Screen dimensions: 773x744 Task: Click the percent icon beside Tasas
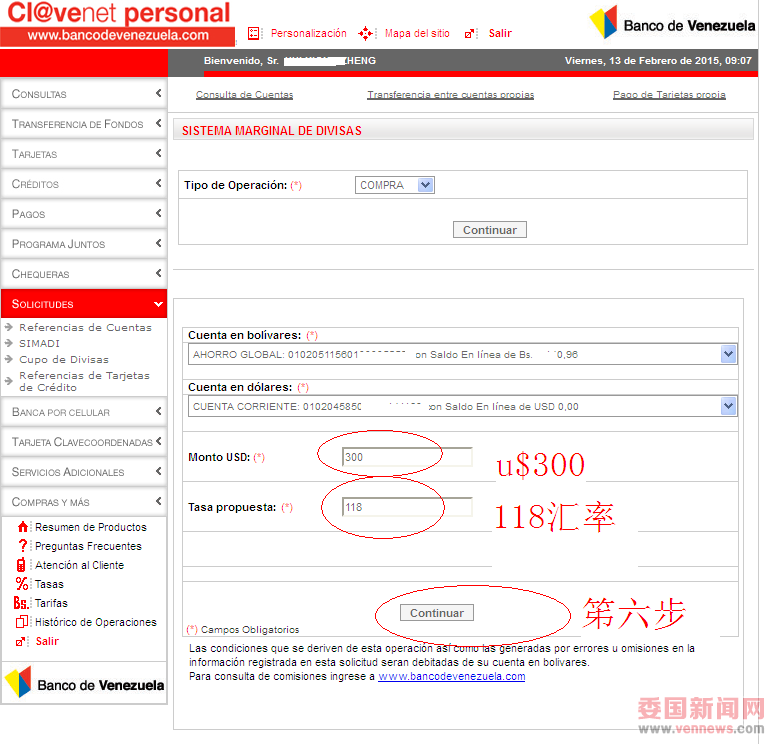[22, 584]
